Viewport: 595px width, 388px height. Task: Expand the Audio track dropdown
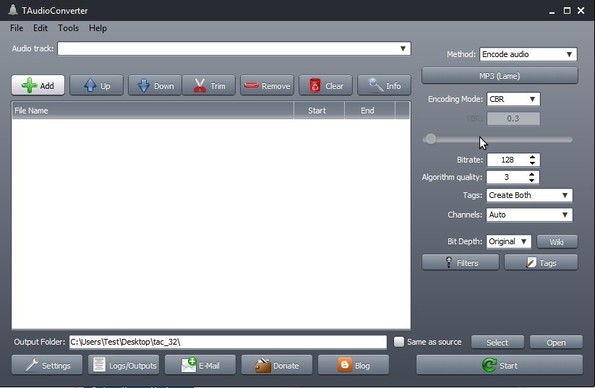pos(234,49)
